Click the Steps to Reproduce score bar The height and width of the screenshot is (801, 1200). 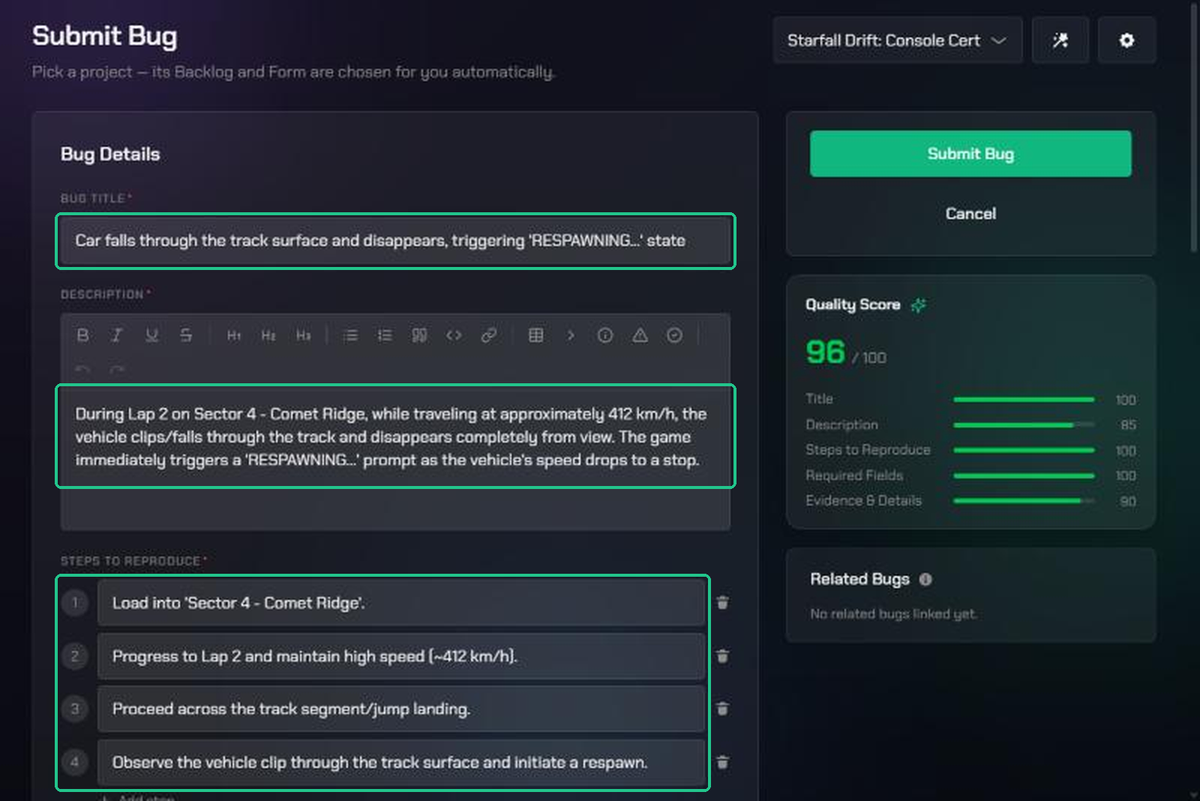pos(1024,450)
